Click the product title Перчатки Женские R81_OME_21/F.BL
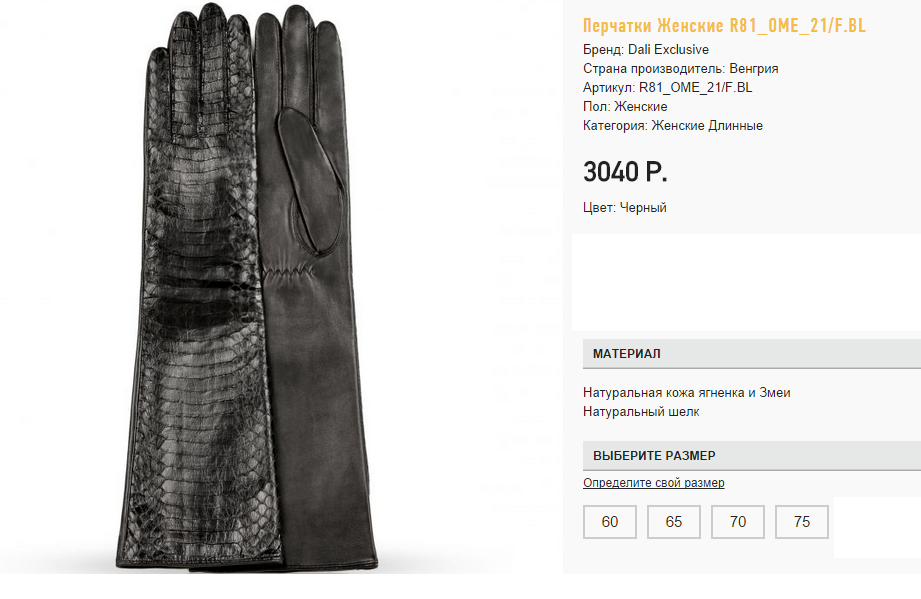The width and height of the screenshot is (921, 599). [724, 25]
